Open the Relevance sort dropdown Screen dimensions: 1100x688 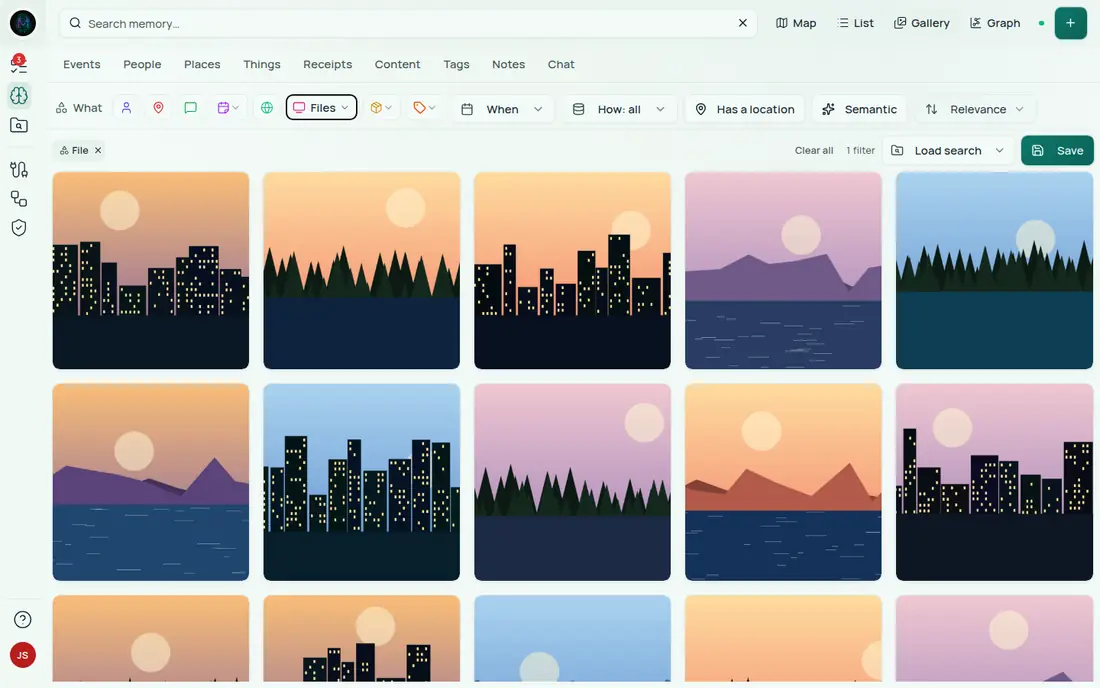[x=975, y=109]
